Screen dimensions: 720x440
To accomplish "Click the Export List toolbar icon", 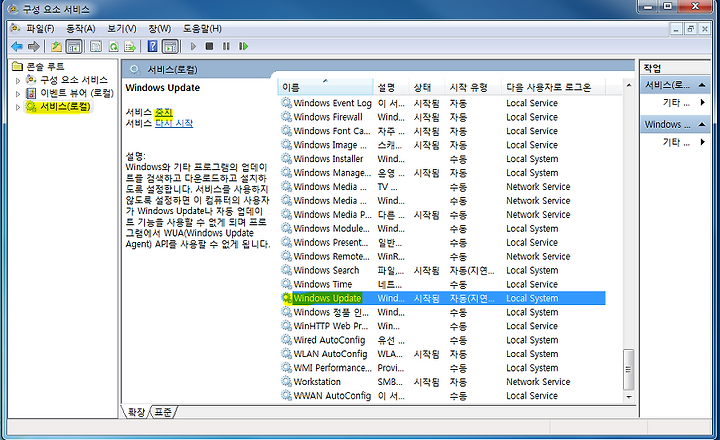I will point(130,46).
